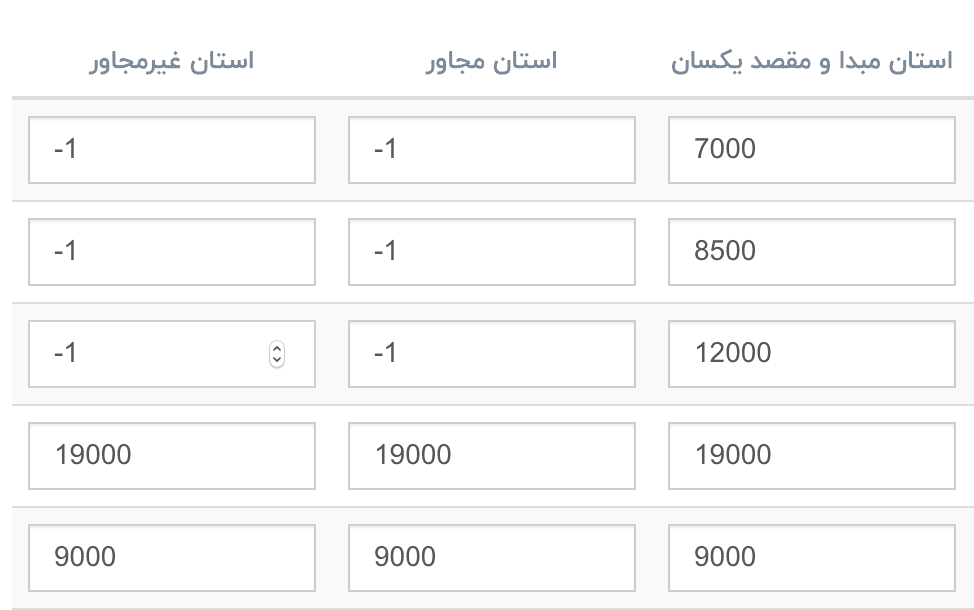The width and height of the screenshot is (974, 610).
Task: Select the استان مجاور field in the 8500 row
Action: pos(491,252)
